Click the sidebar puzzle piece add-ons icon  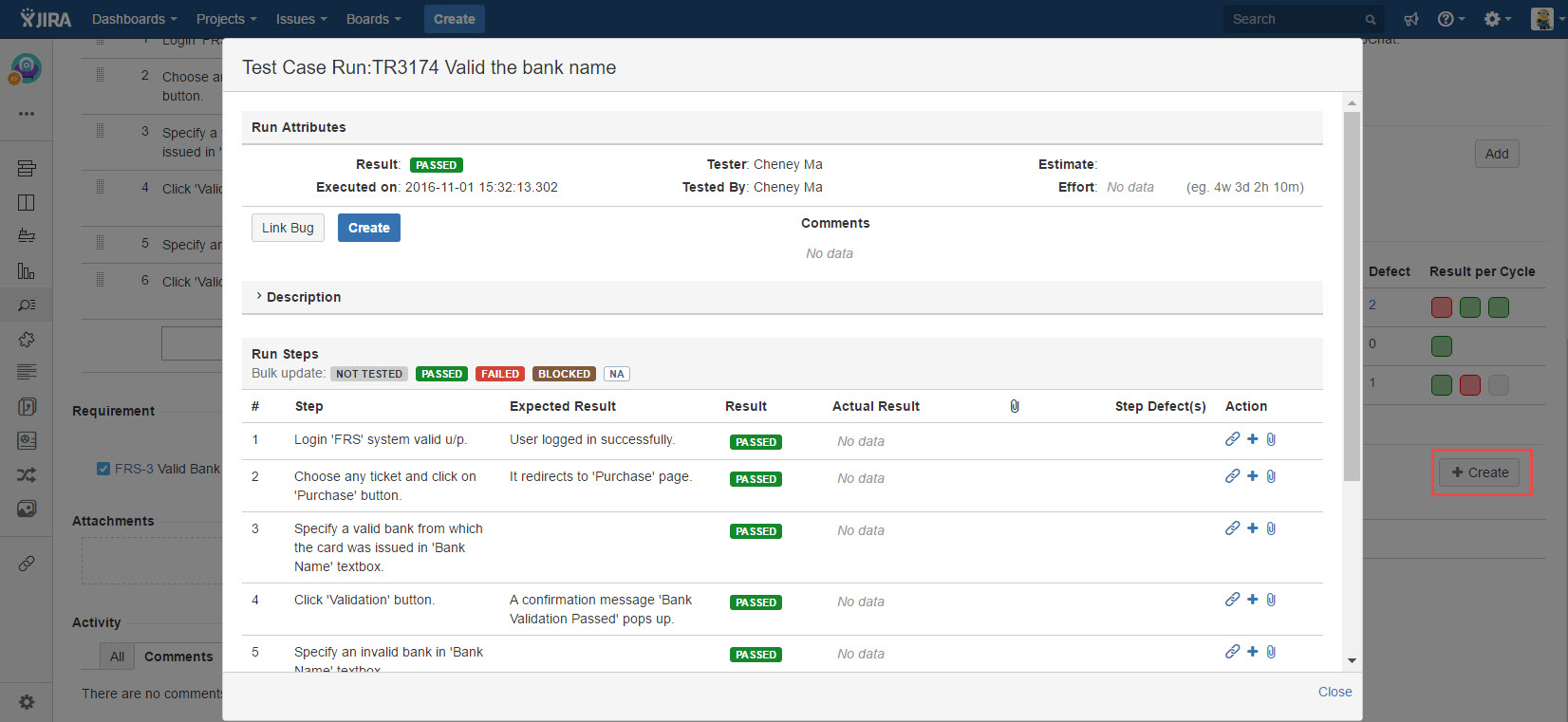point(27,340)
